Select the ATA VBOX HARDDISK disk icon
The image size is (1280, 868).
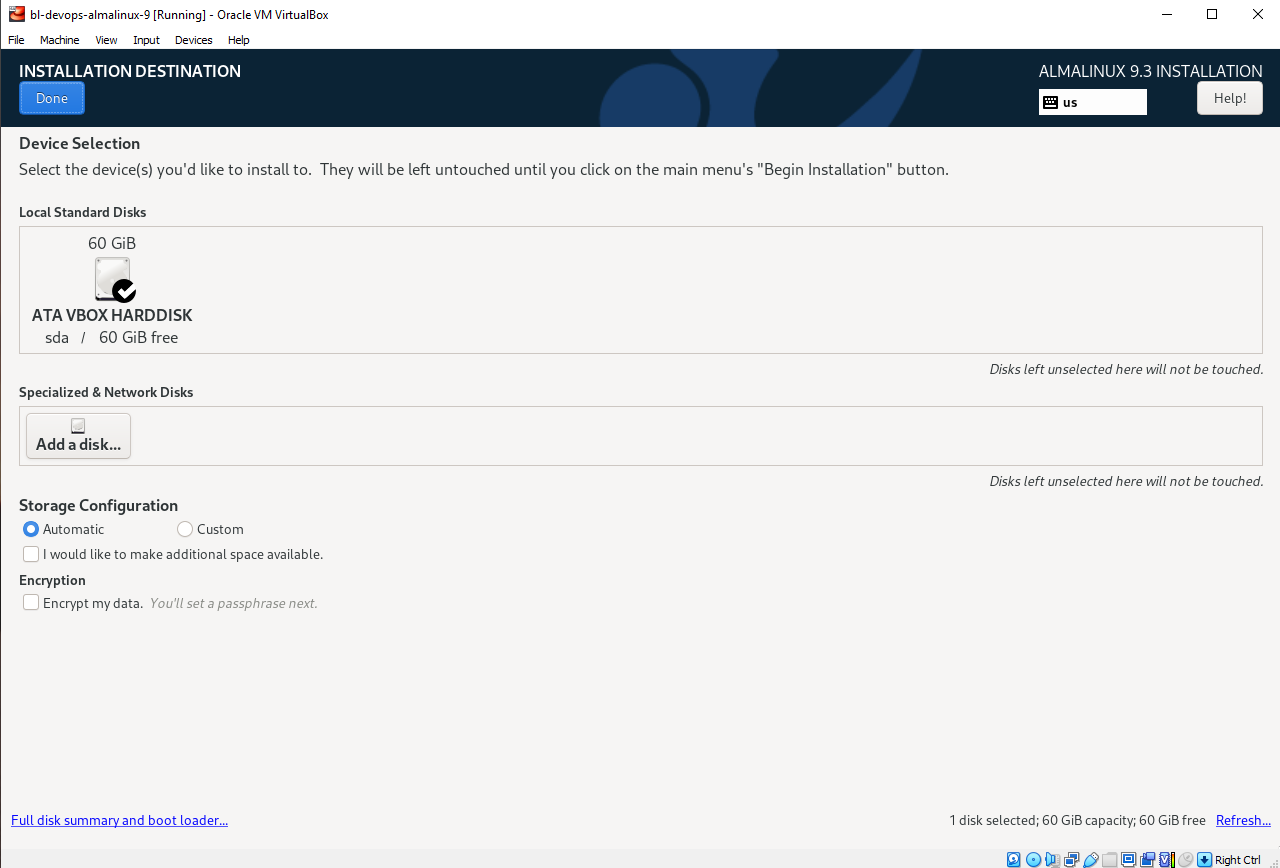click(113, 279)
